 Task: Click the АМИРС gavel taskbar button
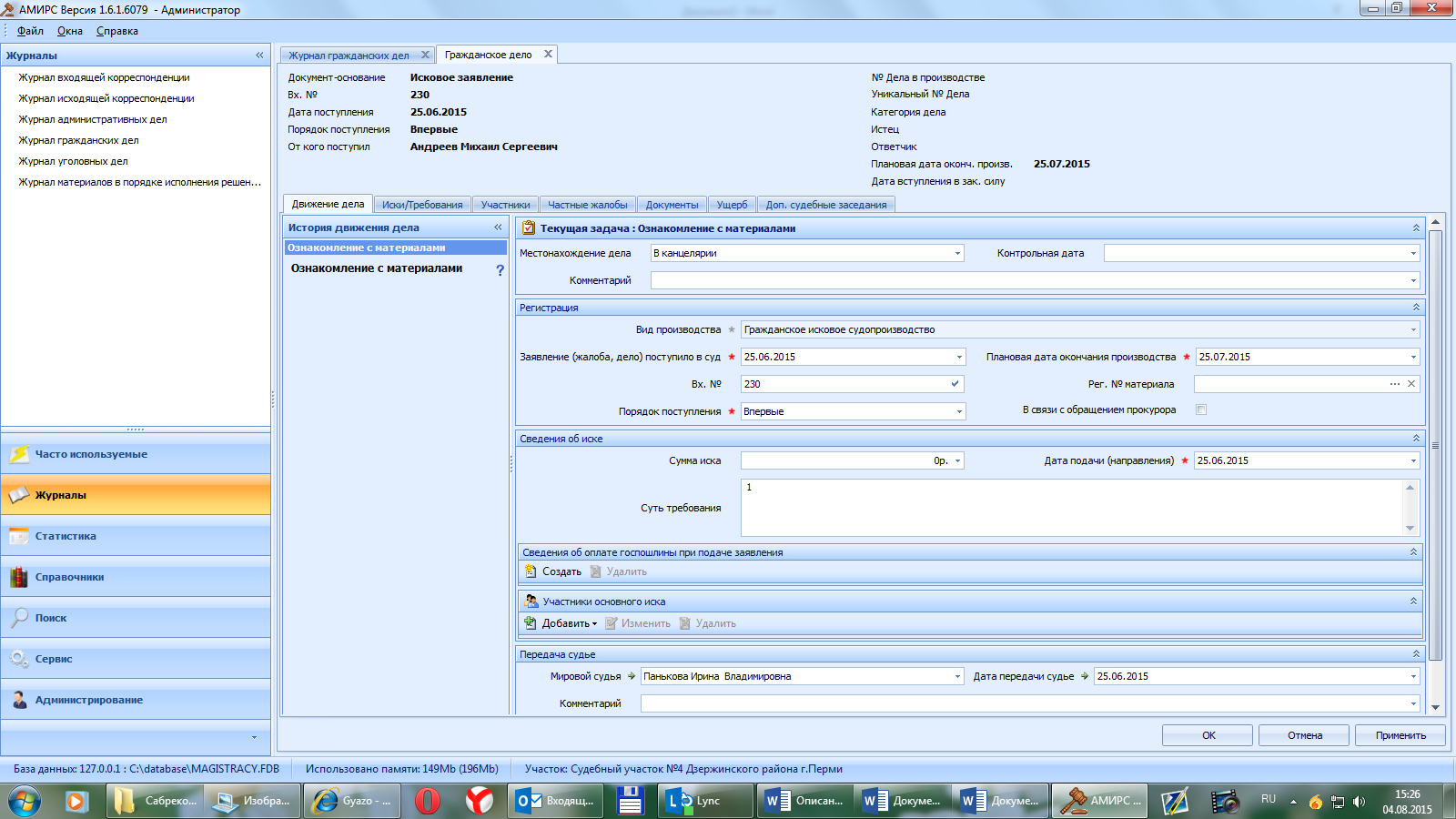pyautogui.click(x=1100, y=801)
